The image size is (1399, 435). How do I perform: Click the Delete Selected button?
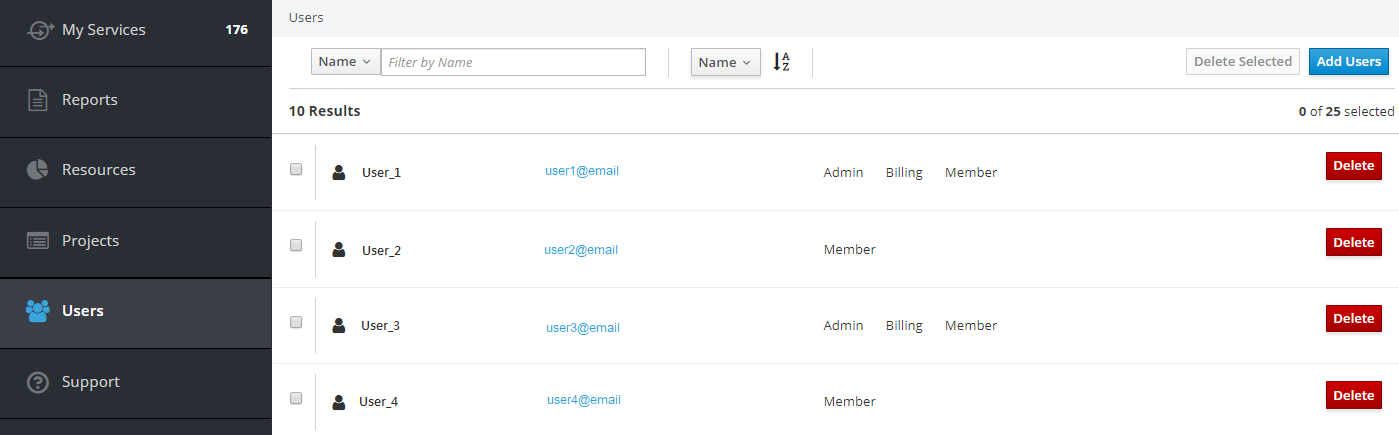pyautogui.click(x=1243, y=62)
